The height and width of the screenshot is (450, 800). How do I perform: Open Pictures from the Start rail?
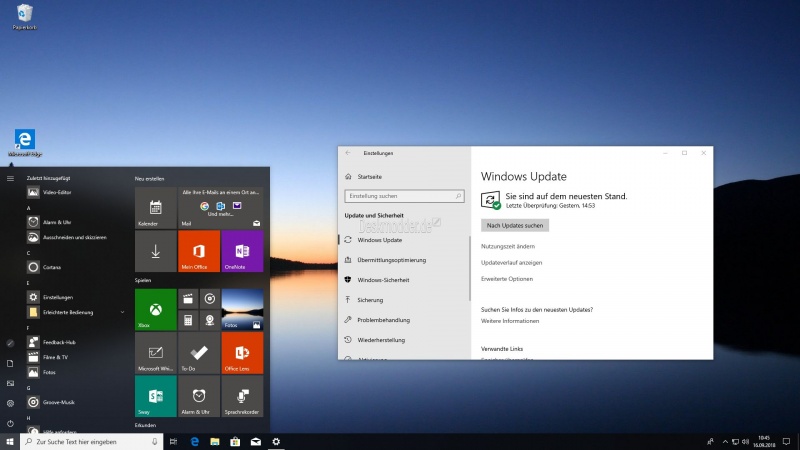coord(10,383)
